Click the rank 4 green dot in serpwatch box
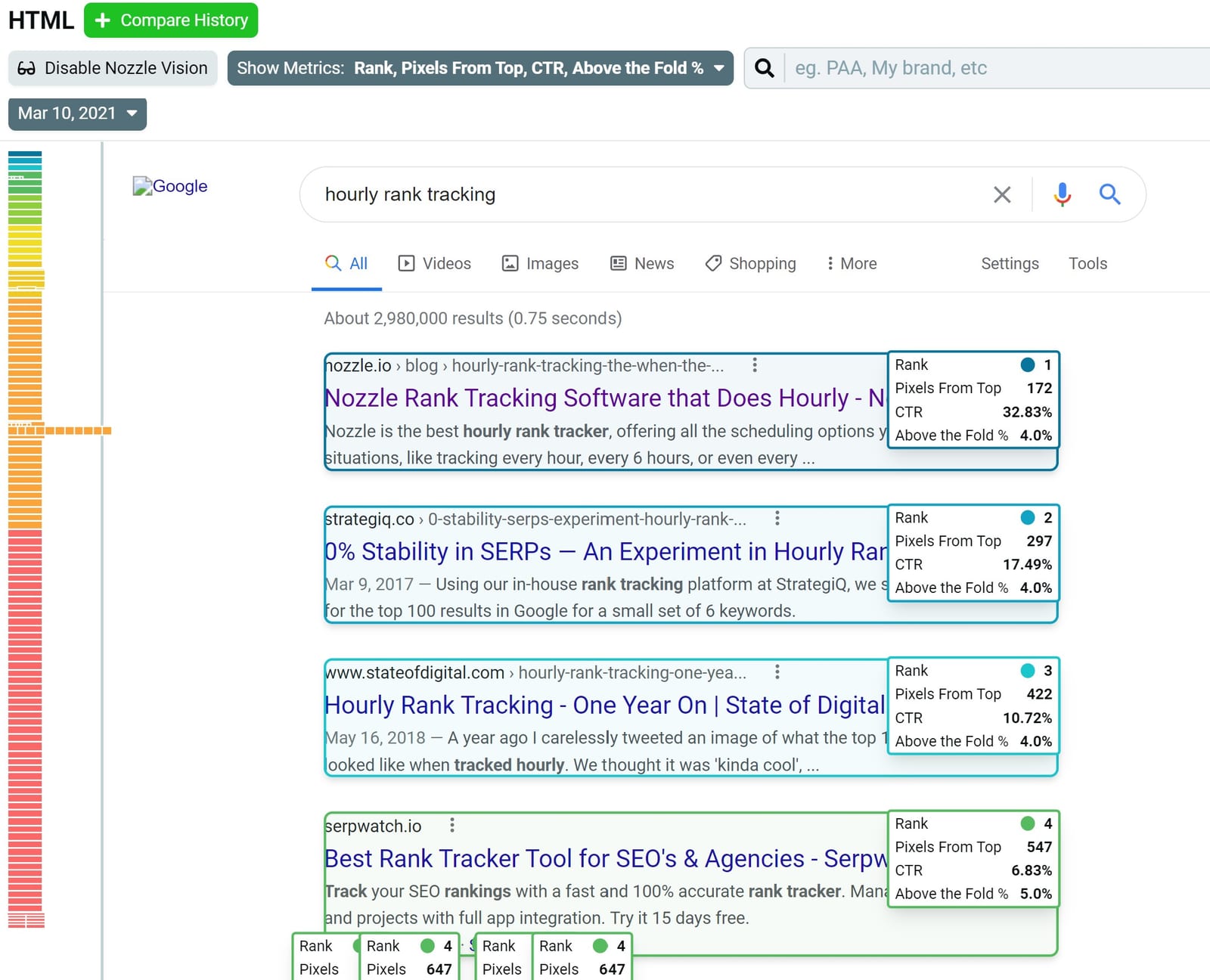Viewport: 1210px width, 980px height. pyautogui.click(x=1028, y=823)
